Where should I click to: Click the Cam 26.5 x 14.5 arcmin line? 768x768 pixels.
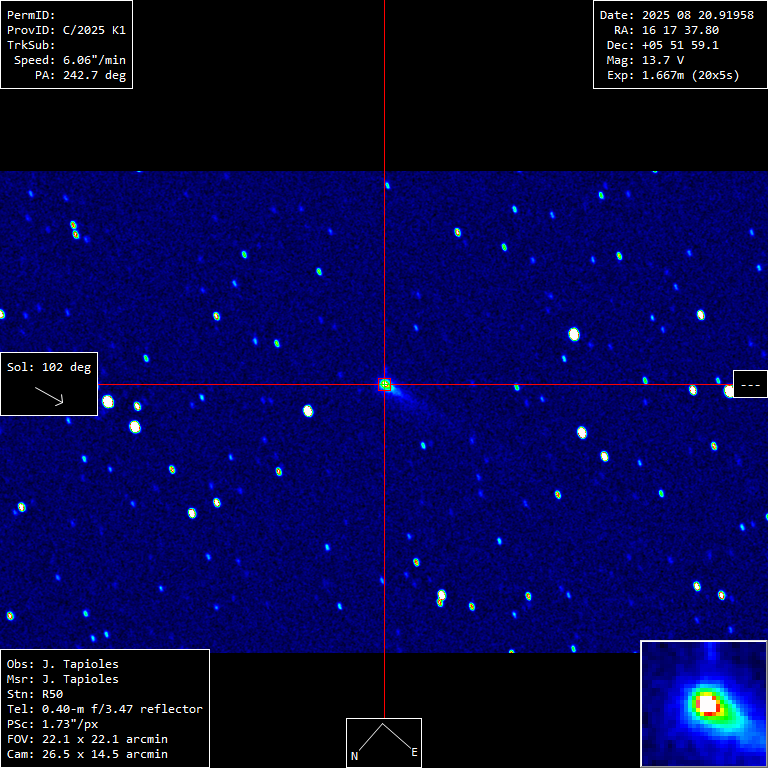coord(88,754)
